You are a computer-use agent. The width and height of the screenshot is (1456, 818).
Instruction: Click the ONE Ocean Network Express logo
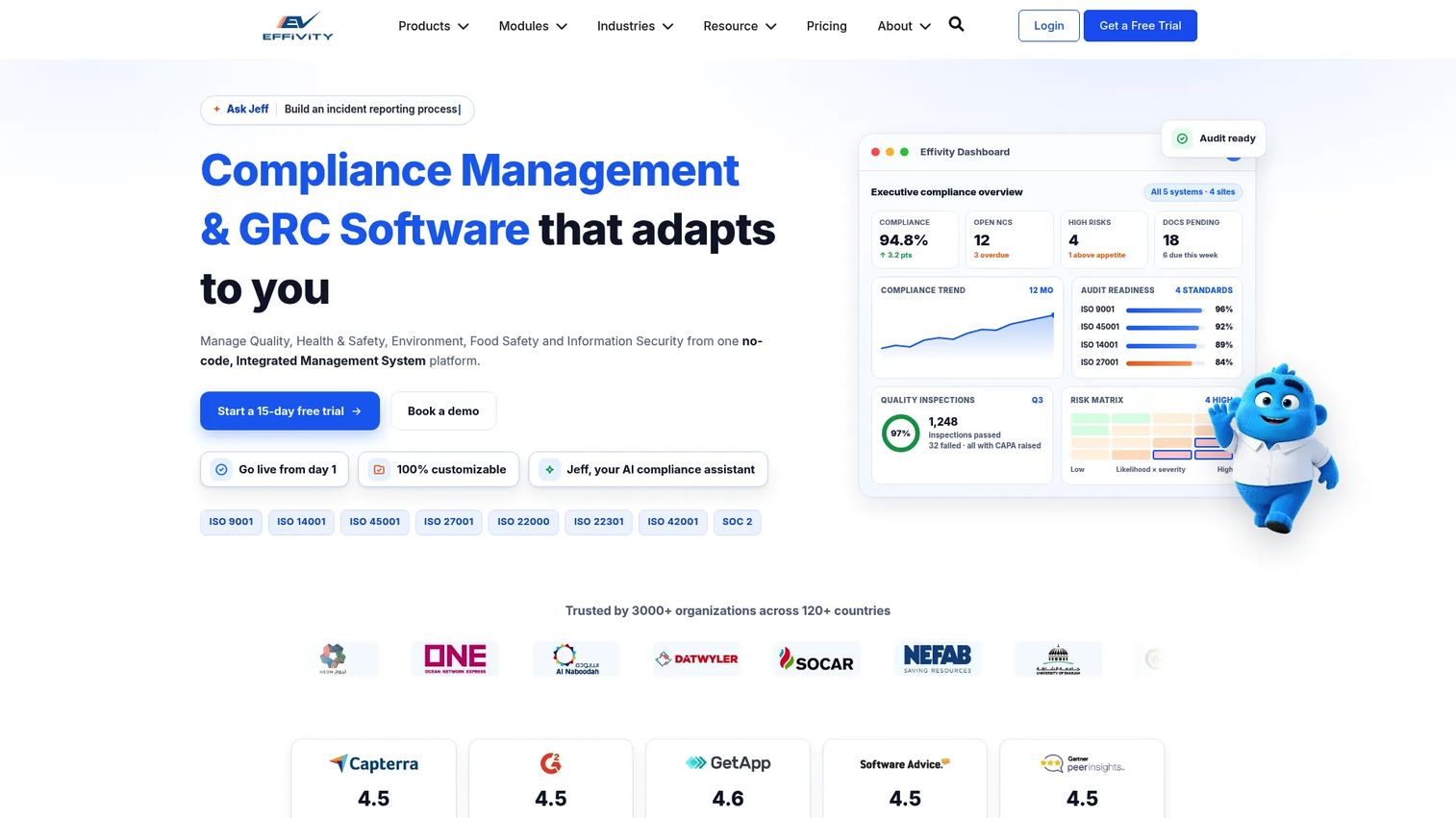pos(455,658)
